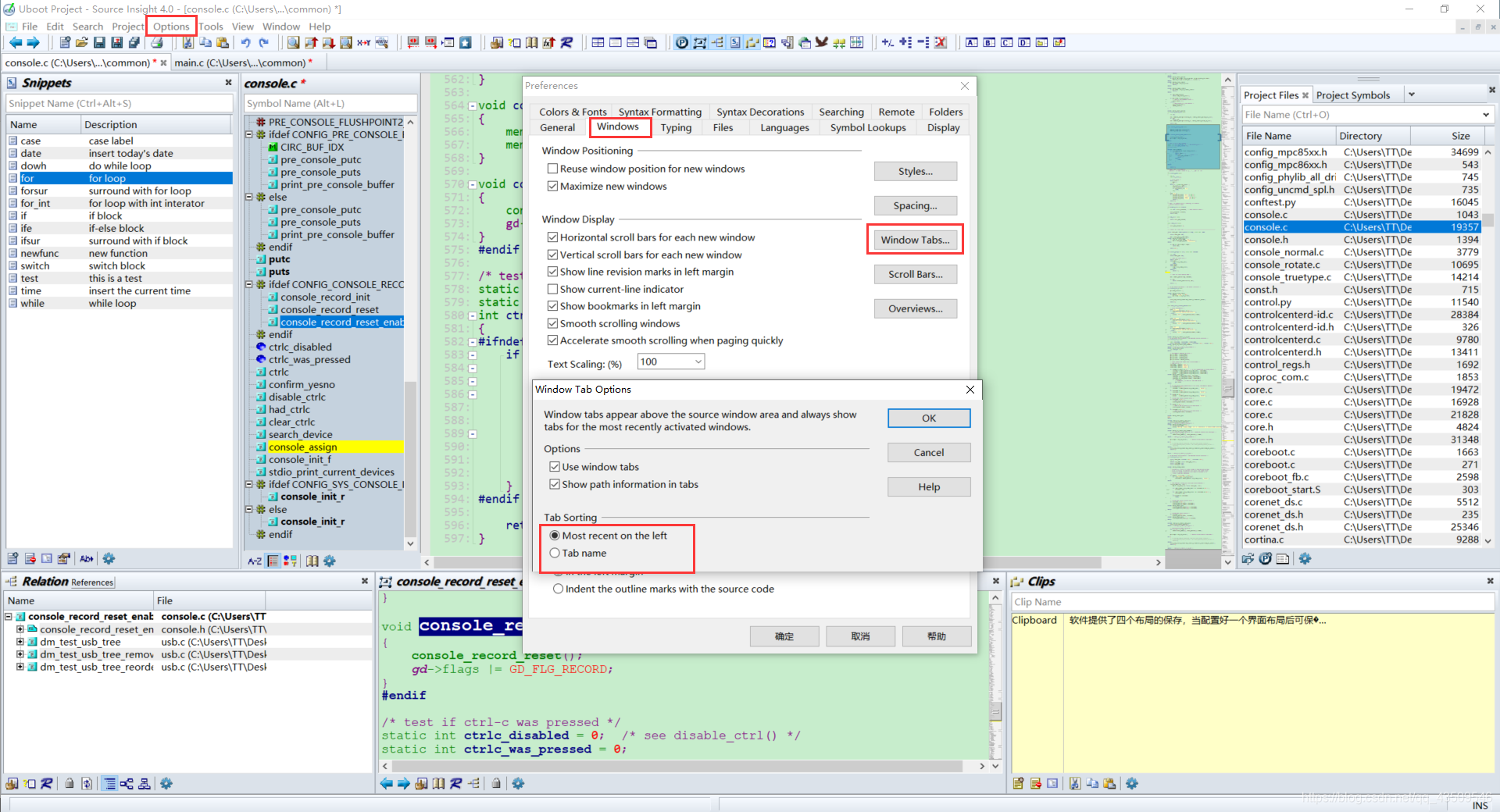Screen dimensions: 1500x812
Task: Open Project Files panel gear icon
Action: (x=1305, y=559)
